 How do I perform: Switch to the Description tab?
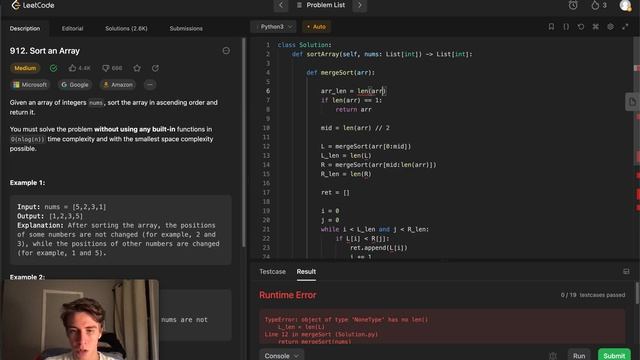point(25,29)
